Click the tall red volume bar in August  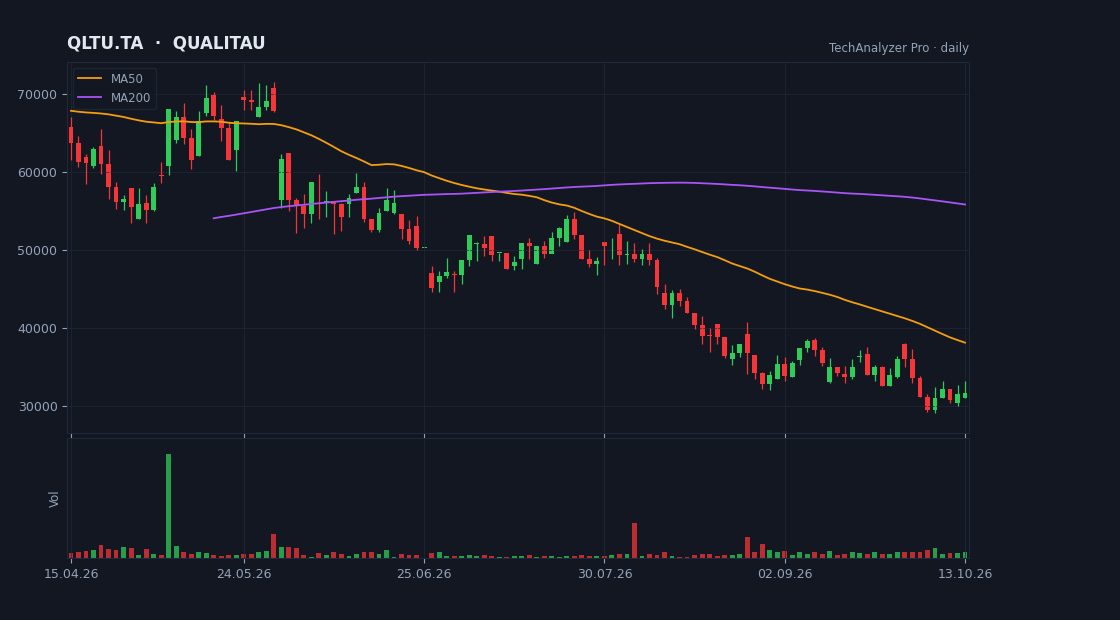click(x=634, y=541)
